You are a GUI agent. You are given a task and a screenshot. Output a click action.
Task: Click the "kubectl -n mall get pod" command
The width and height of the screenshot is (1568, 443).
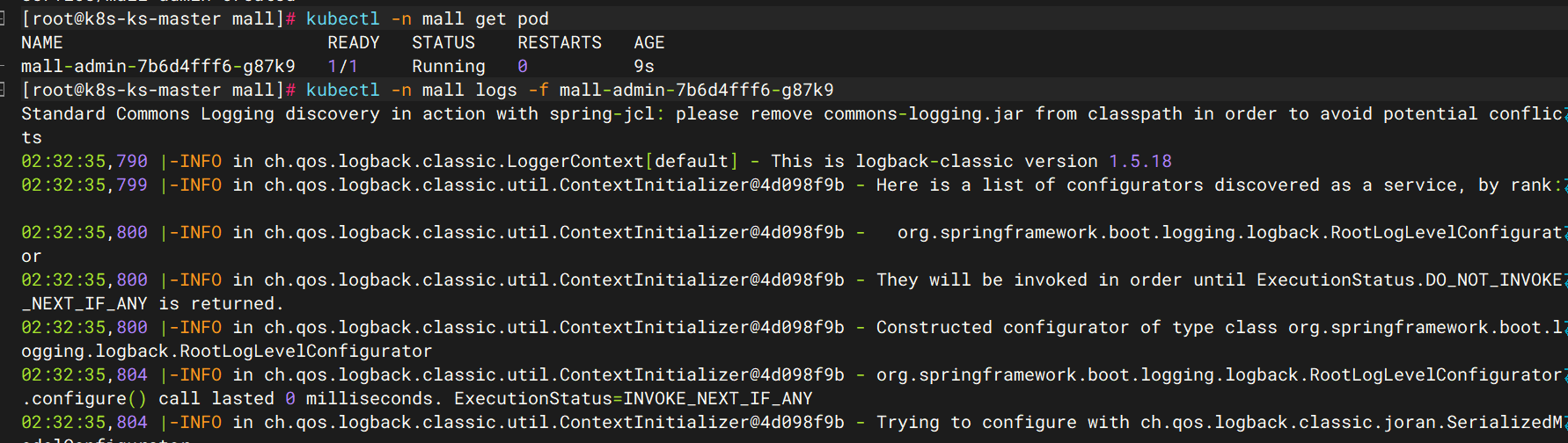(427, 19)
